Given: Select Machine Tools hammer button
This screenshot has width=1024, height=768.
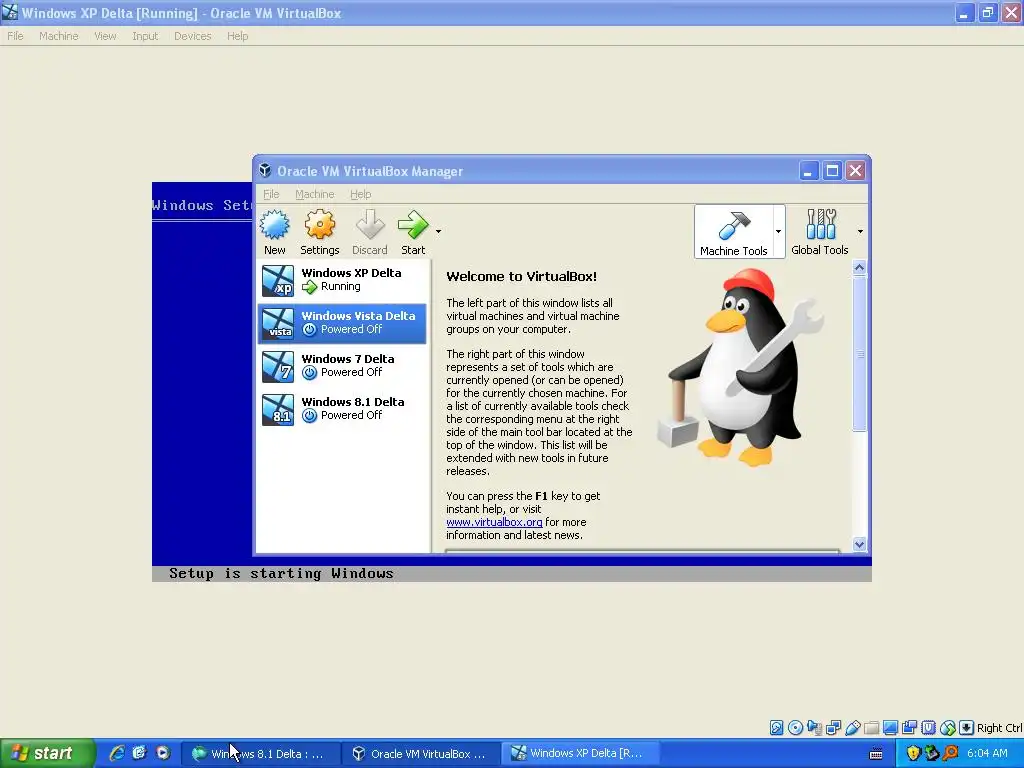Looking at the screenshot, I should point(733,232).
